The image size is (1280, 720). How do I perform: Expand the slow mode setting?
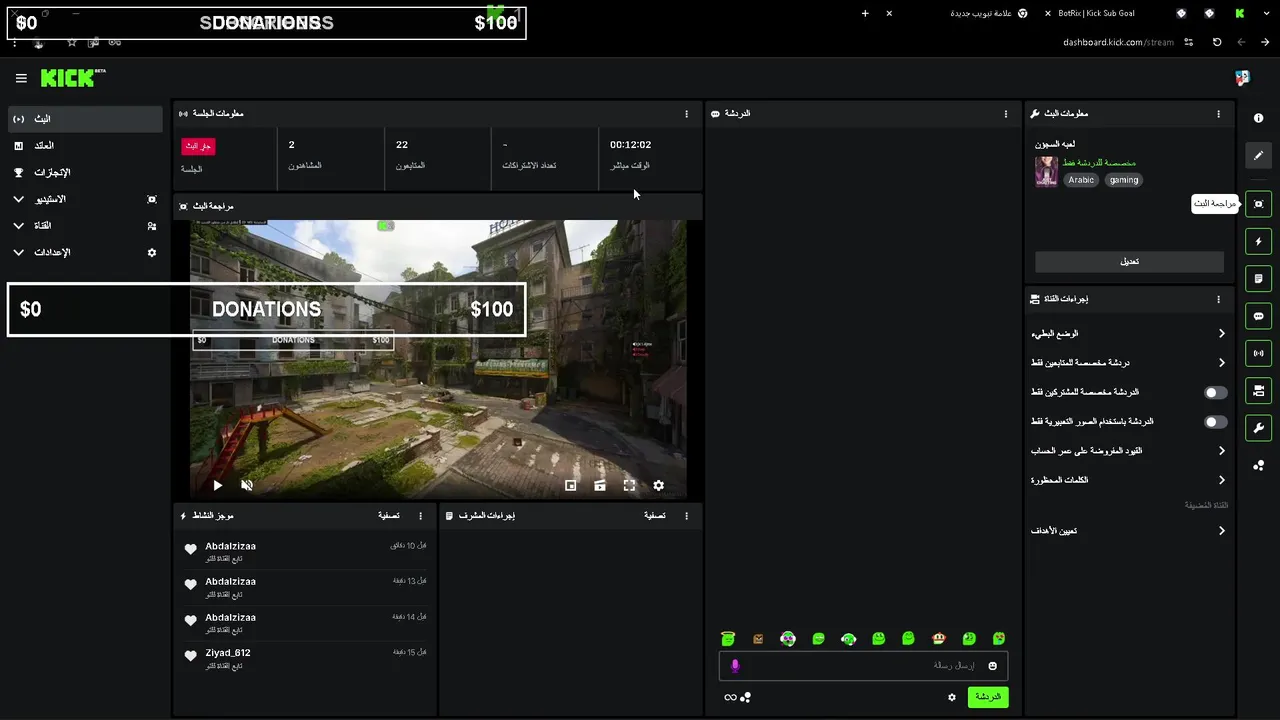pos(1128,334)
